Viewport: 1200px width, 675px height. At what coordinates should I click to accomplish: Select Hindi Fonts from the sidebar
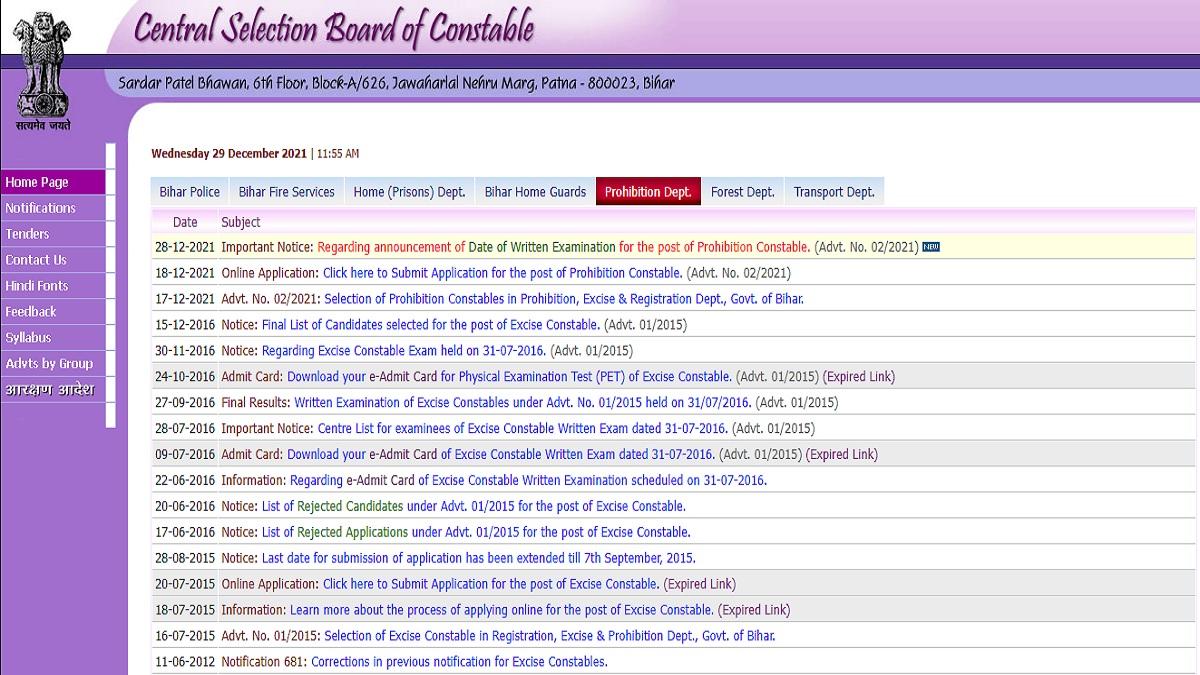pos(37,286)
